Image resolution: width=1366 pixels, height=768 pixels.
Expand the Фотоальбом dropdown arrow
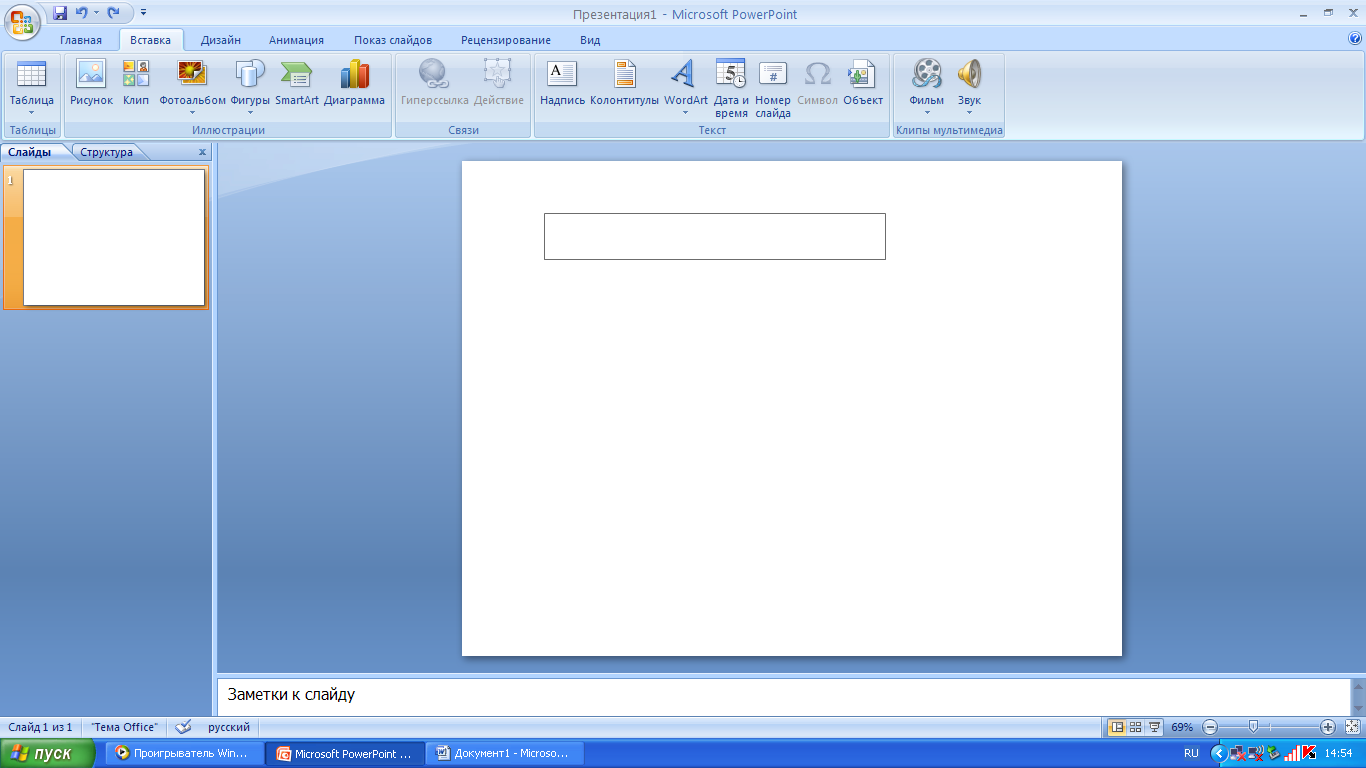tap(192, 113)
